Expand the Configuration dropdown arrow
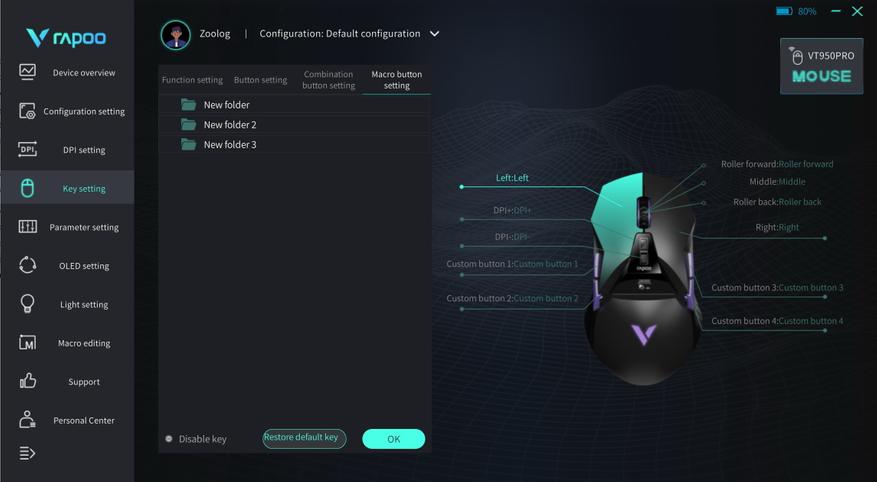The width and height of the screenshot is (877, 482). [x=435, y=34]
